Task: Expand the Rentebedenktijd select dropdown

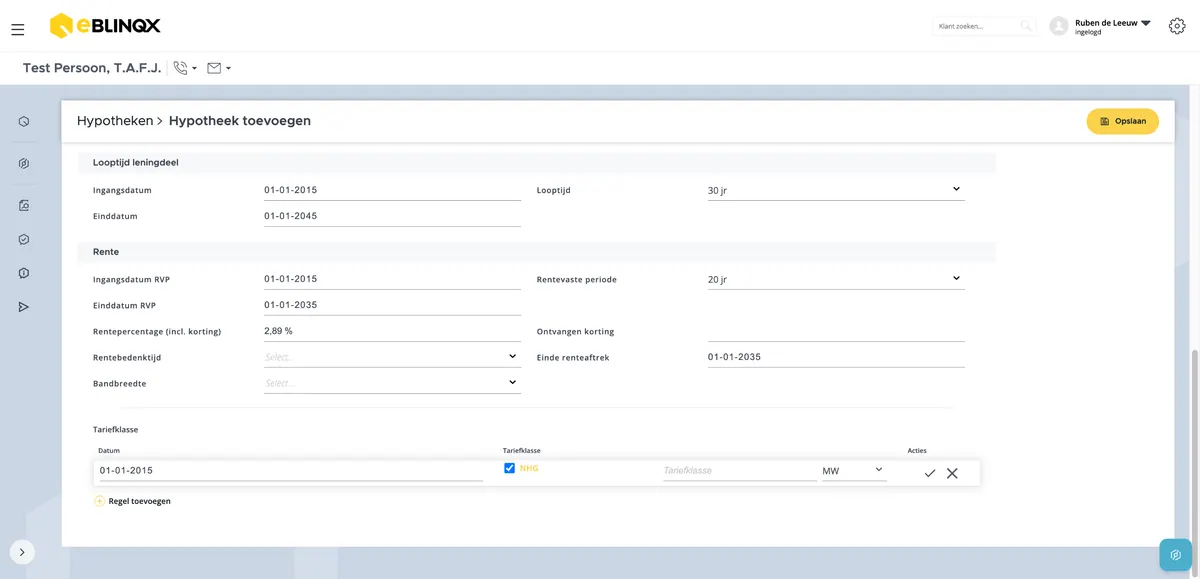Action: [392, 357]
